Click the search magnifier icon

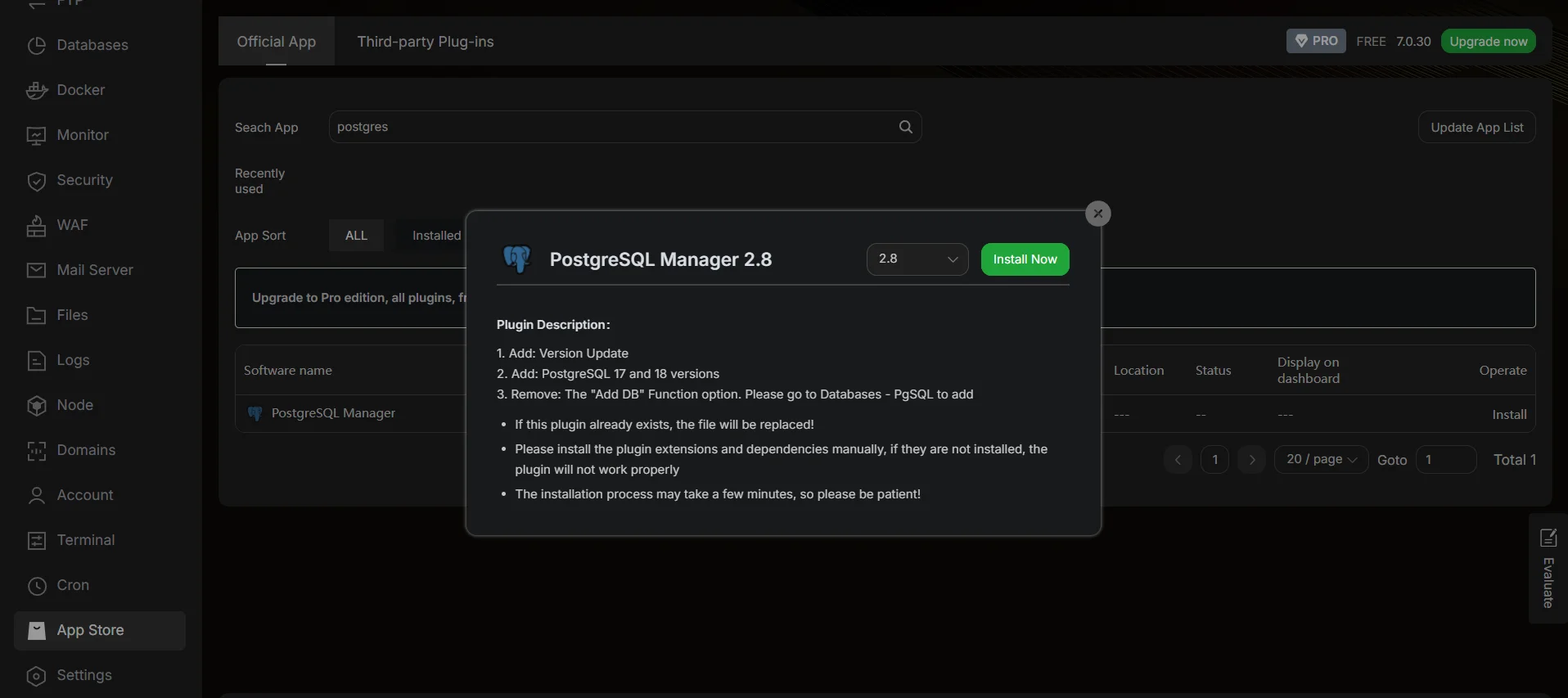tap(905, 127)
